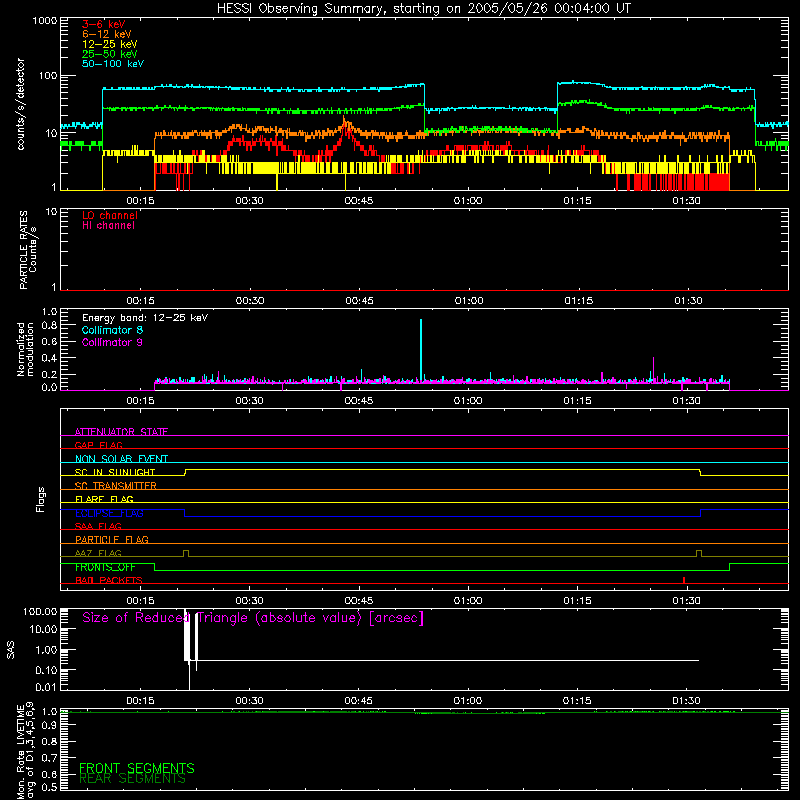Click the SAA FLAG label
This screenshot has width=800, height=800.
pos(98,526)
